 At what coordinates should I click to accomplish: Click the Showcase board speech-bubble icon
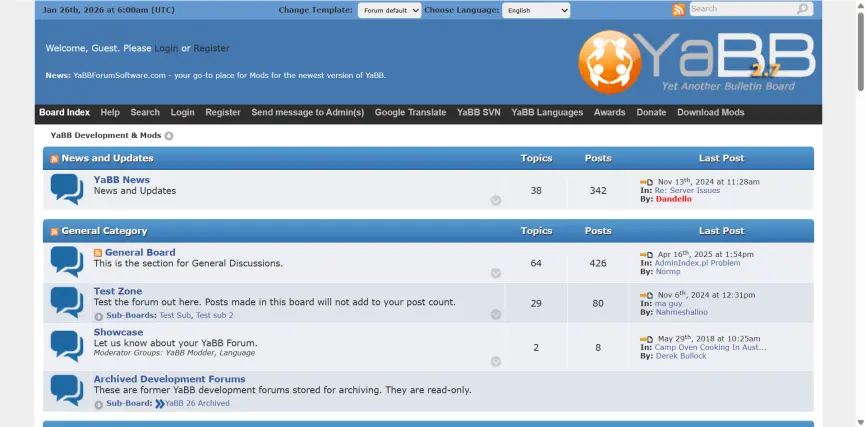coord(67,346)
